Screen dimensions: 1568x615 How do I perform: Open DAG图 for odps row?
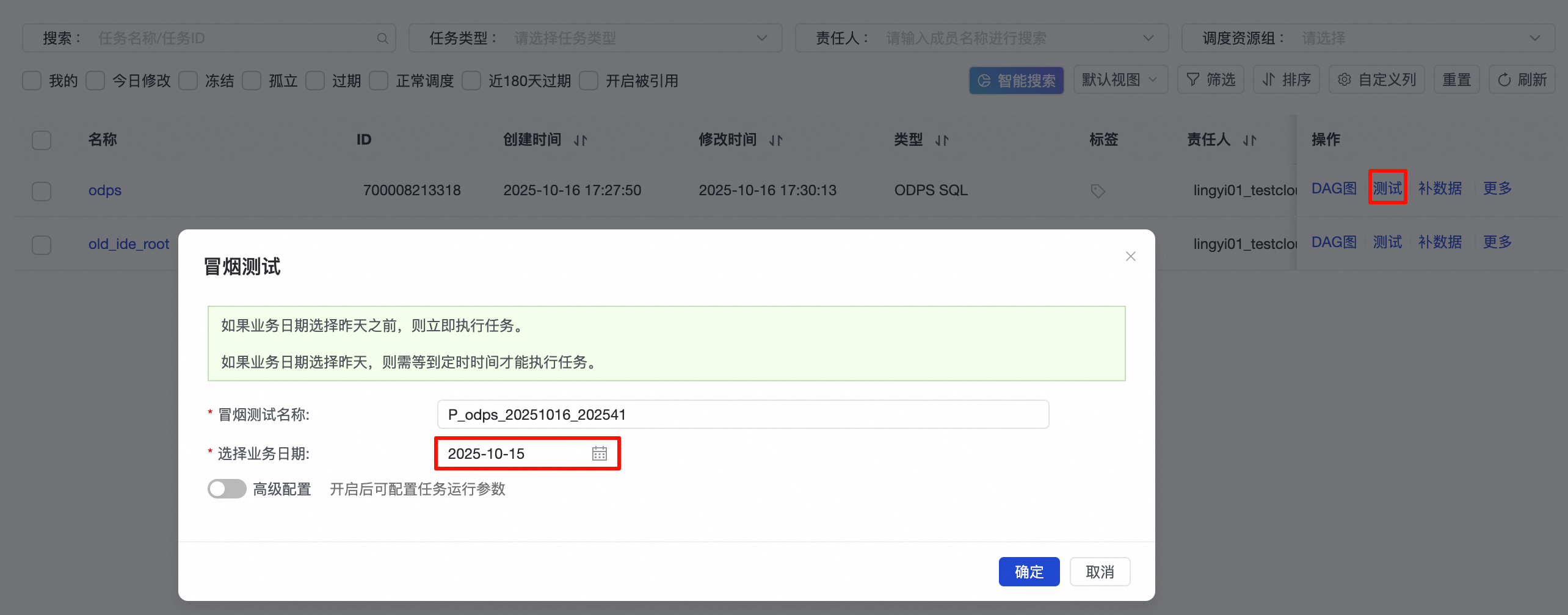click(x=1334, y=189)
